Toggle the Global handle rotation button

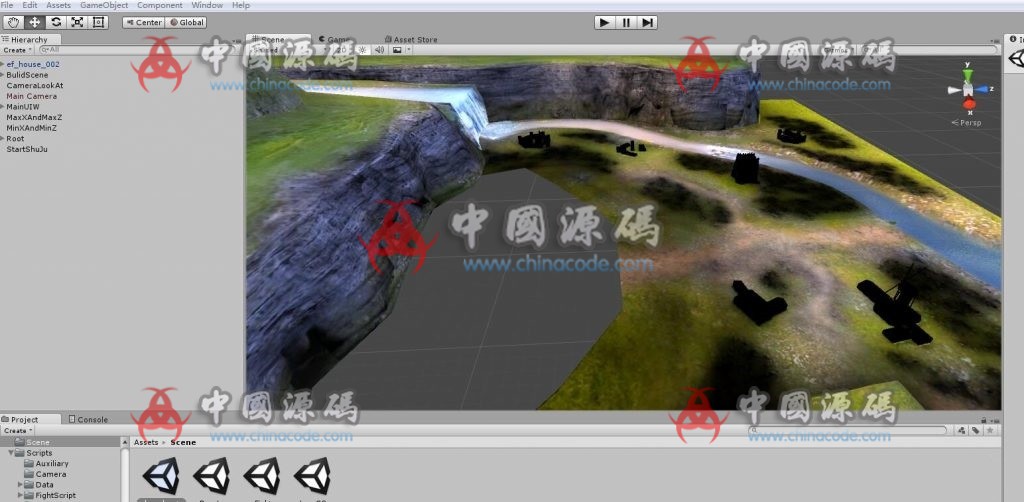coord(186,22)
